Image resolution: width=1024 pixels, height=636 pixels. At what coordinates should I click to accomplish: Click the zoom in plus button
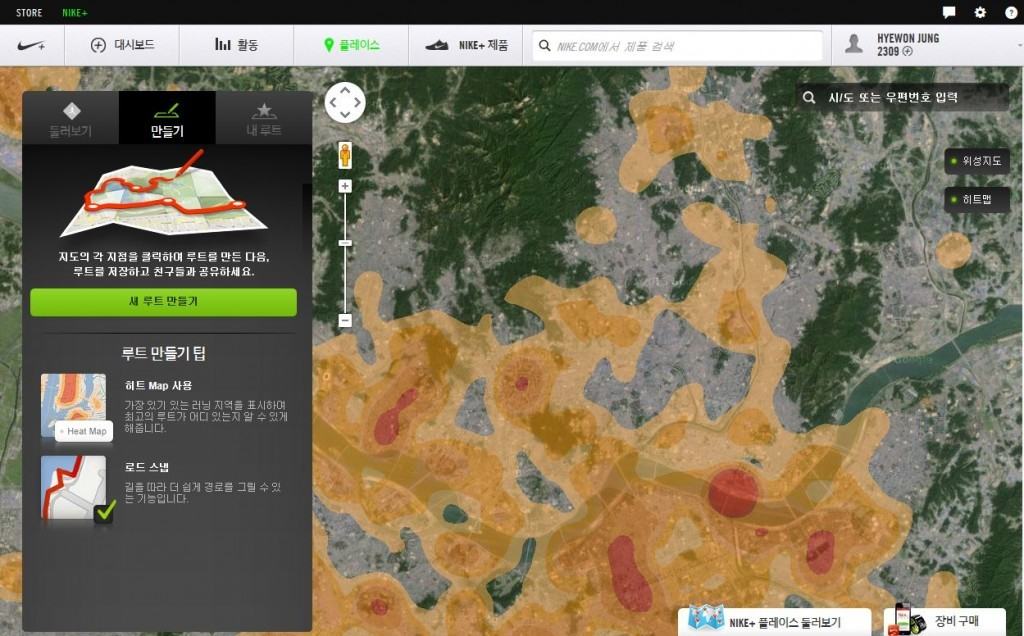pos(345,186)
